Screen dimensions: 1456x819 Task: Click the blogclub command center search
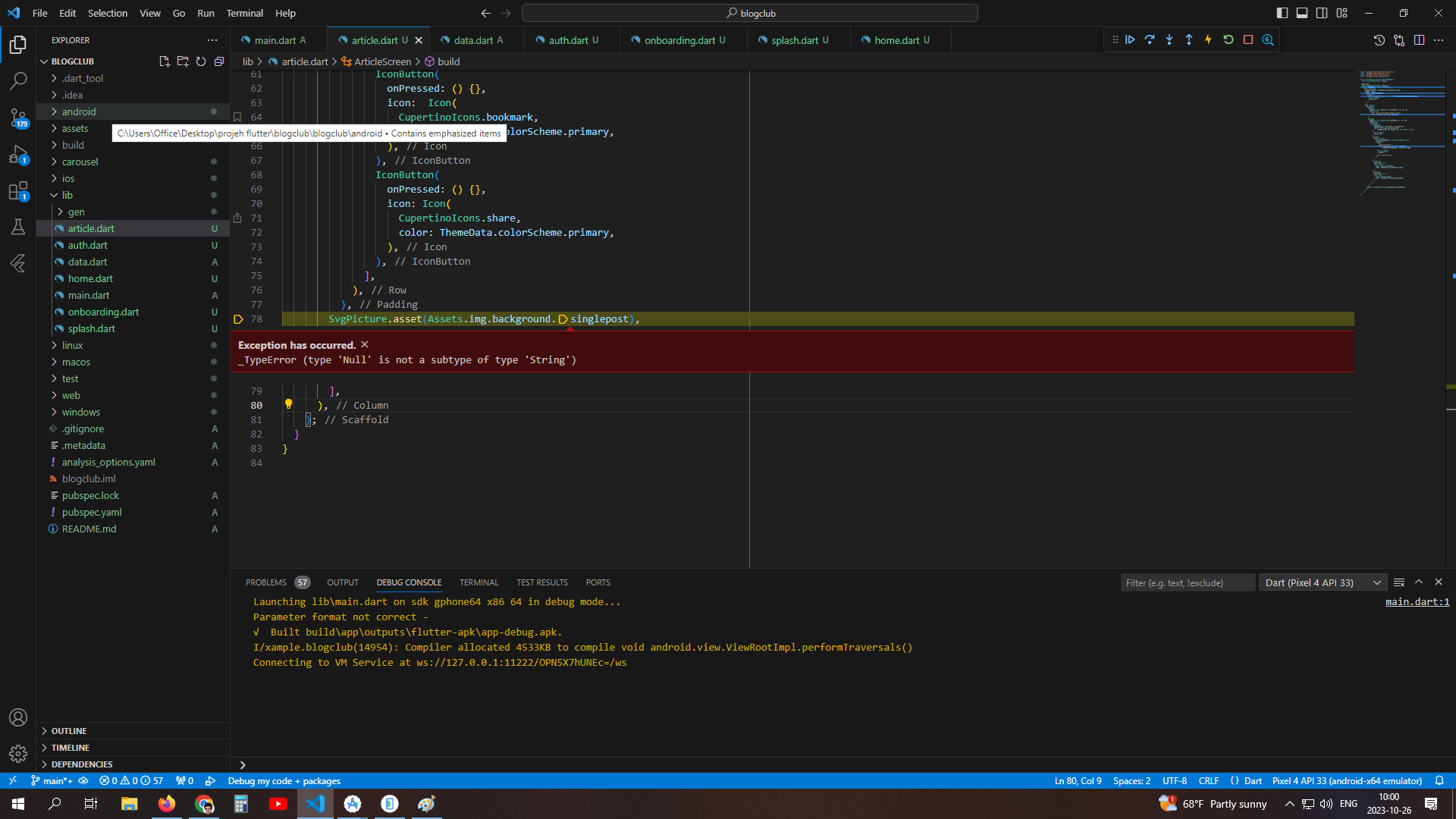click(750, 13)
